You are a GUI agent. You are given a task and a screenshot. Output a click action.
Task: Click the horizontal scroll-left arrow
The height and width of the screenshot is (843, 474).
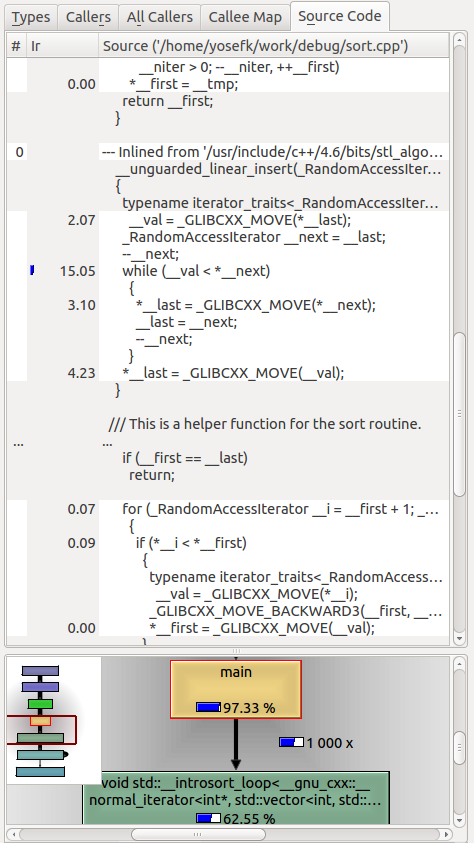[13, 834]
